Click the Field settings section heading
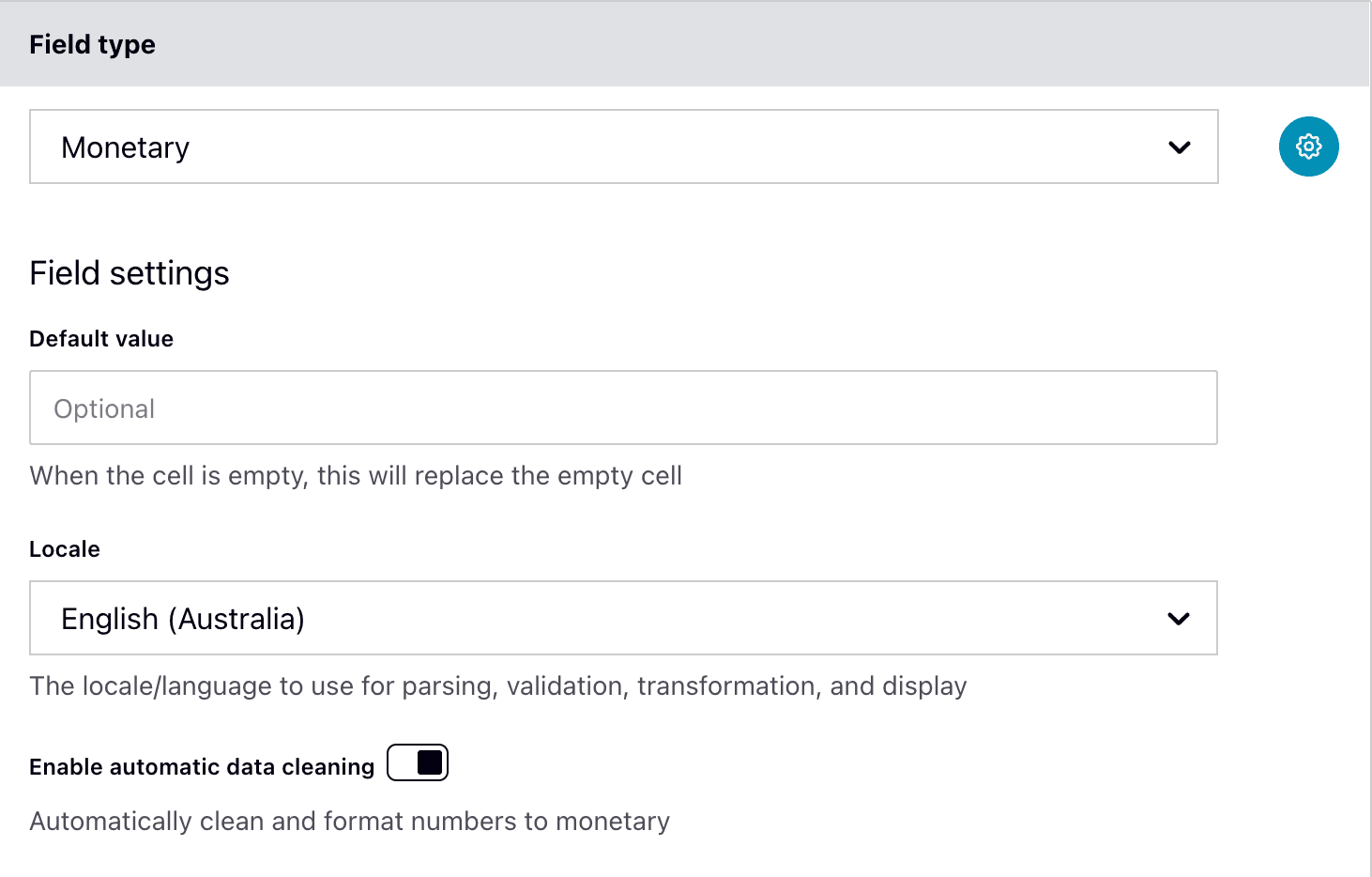 pos(129,273)
